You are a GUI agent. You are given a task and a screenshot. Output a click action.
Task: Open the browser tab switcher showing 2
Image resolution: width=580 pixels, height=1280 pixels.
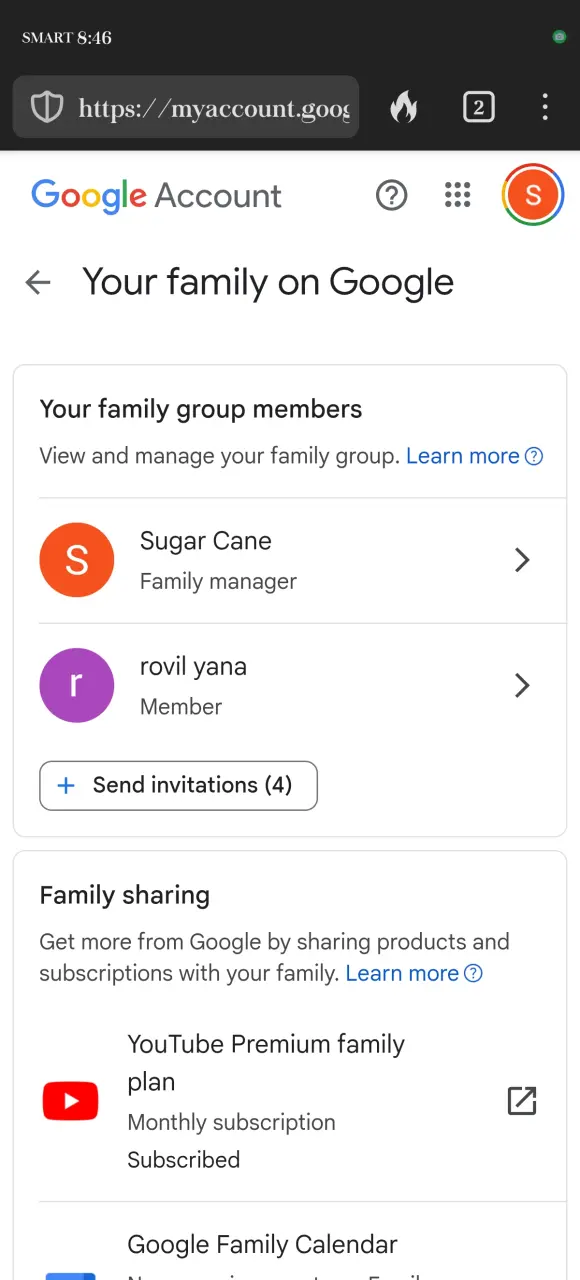click(479, 107)
